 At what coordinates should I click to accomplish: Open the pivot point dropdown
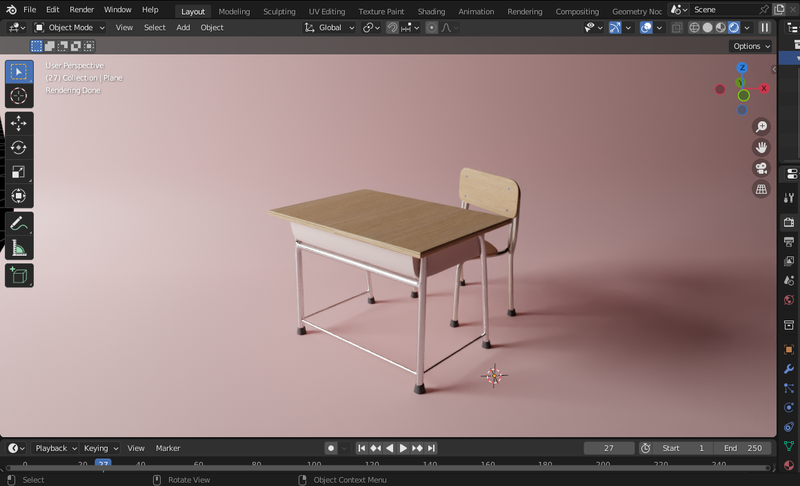click(x=371, y=28)
